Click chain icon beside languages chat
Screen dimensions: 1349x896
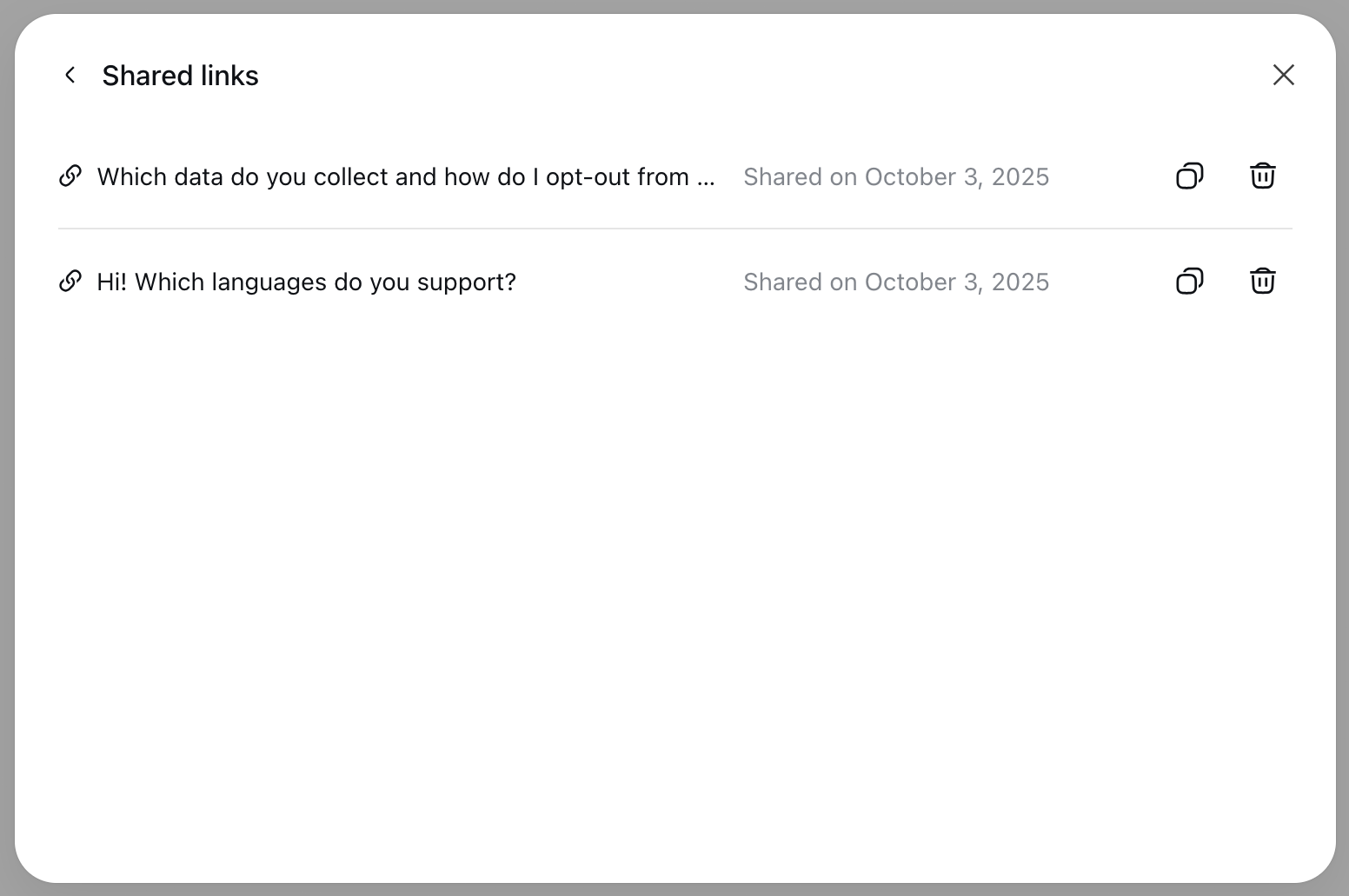coord(70,282)
